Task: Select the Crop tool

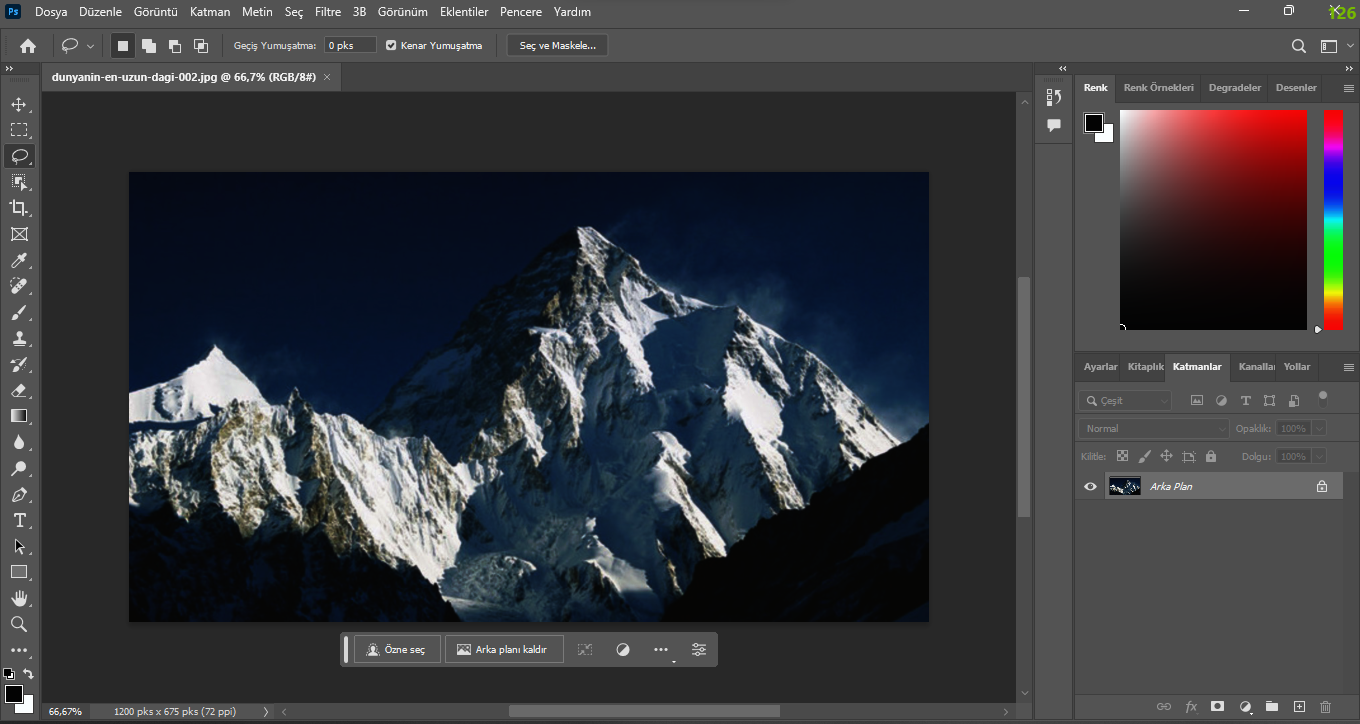Action: (x=19, y=208)
